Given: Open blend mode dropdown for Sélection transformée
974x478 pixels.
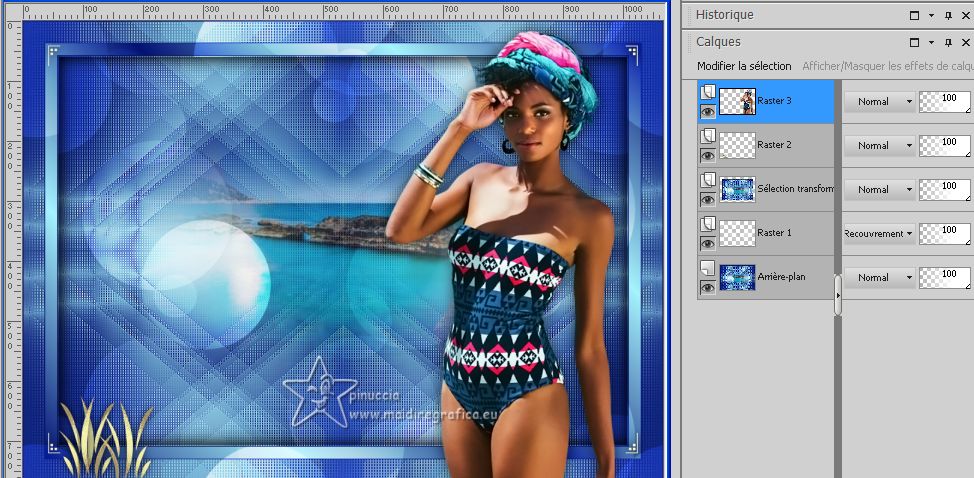Looking at the screenshot, I should [x=879, y=189].
